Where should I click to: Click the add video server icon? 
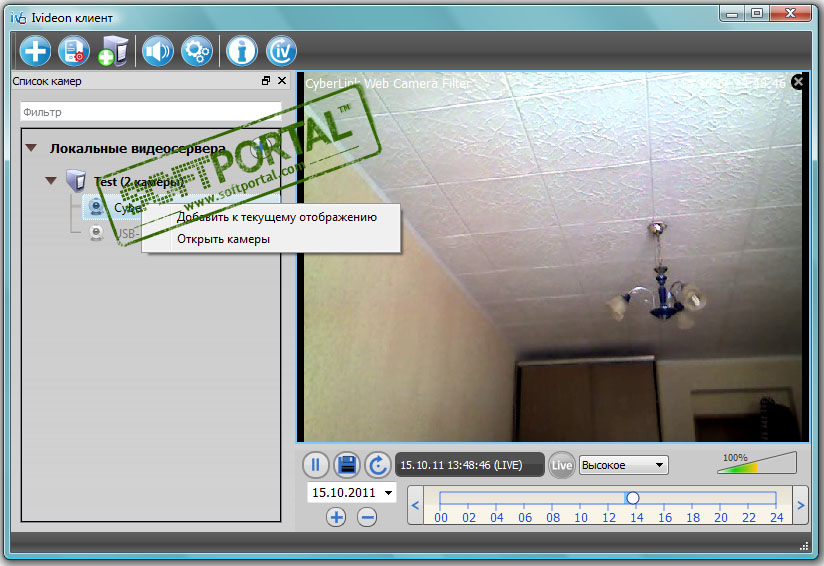tap(113, 51)
